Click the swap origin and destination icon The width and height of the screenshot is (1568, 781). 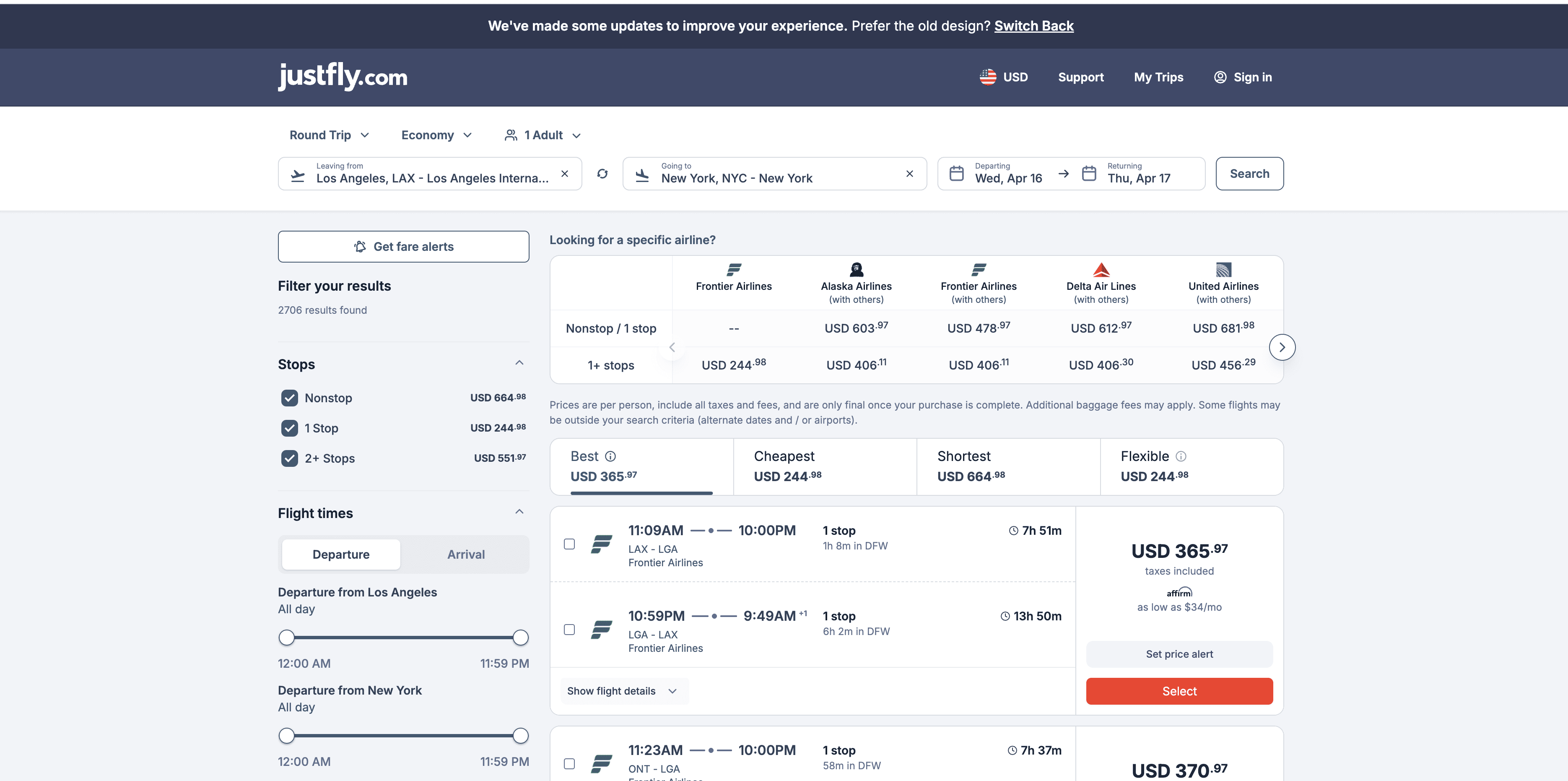(x=602, y=174)
